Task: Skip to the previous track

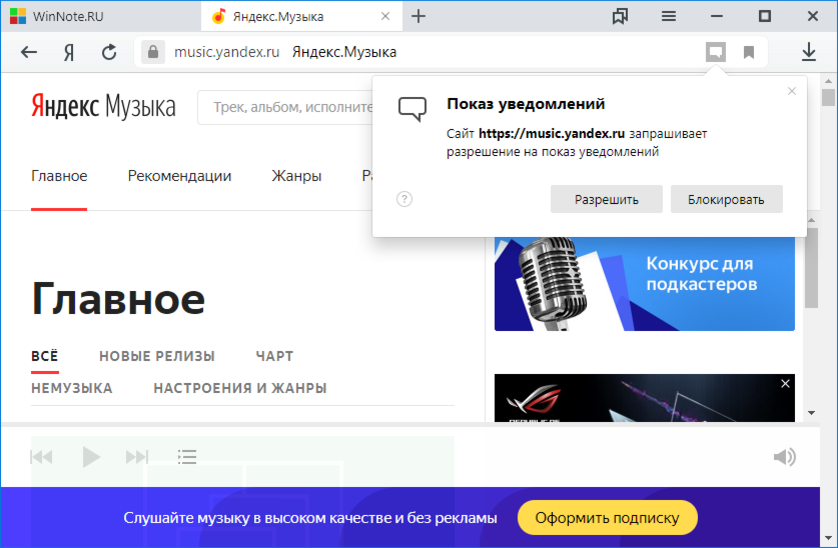Action: [41, 457]
